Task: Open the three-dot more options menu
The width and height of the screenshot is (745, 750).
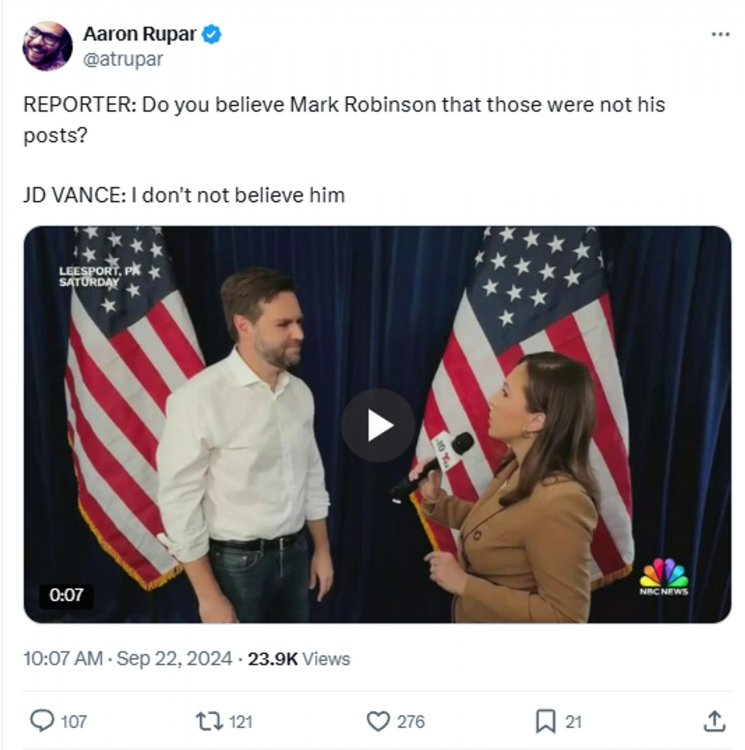Action: [x=720, y=34]
